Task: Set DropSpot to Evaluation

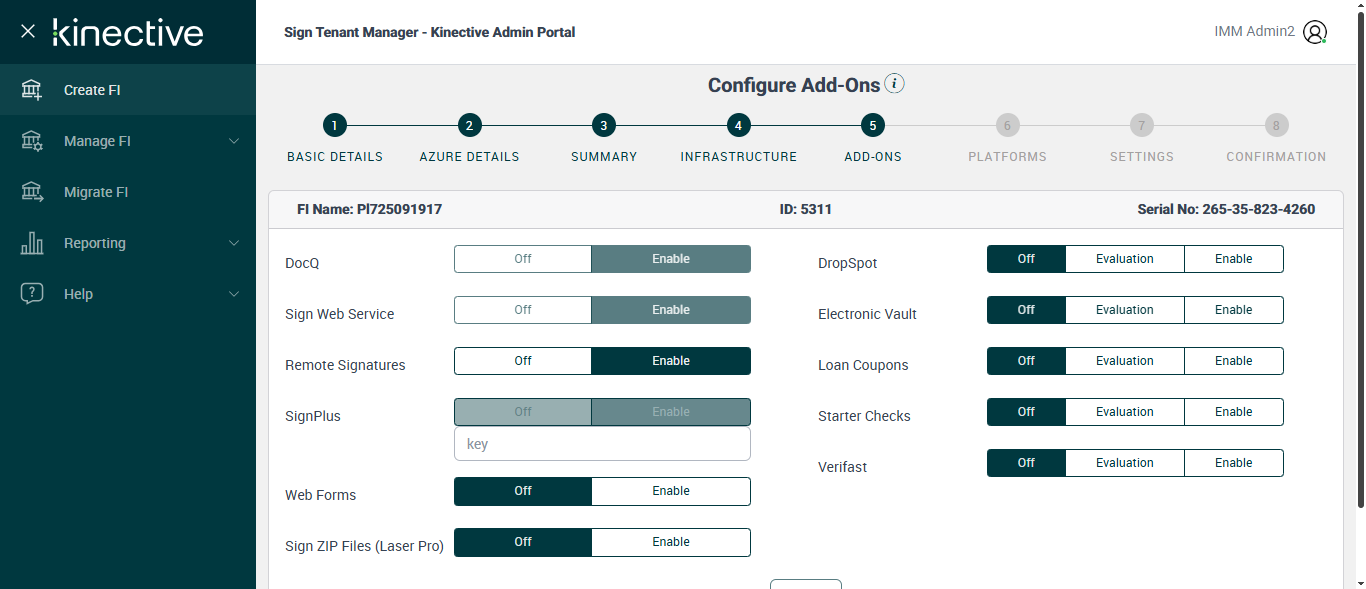Action: 1125,259
